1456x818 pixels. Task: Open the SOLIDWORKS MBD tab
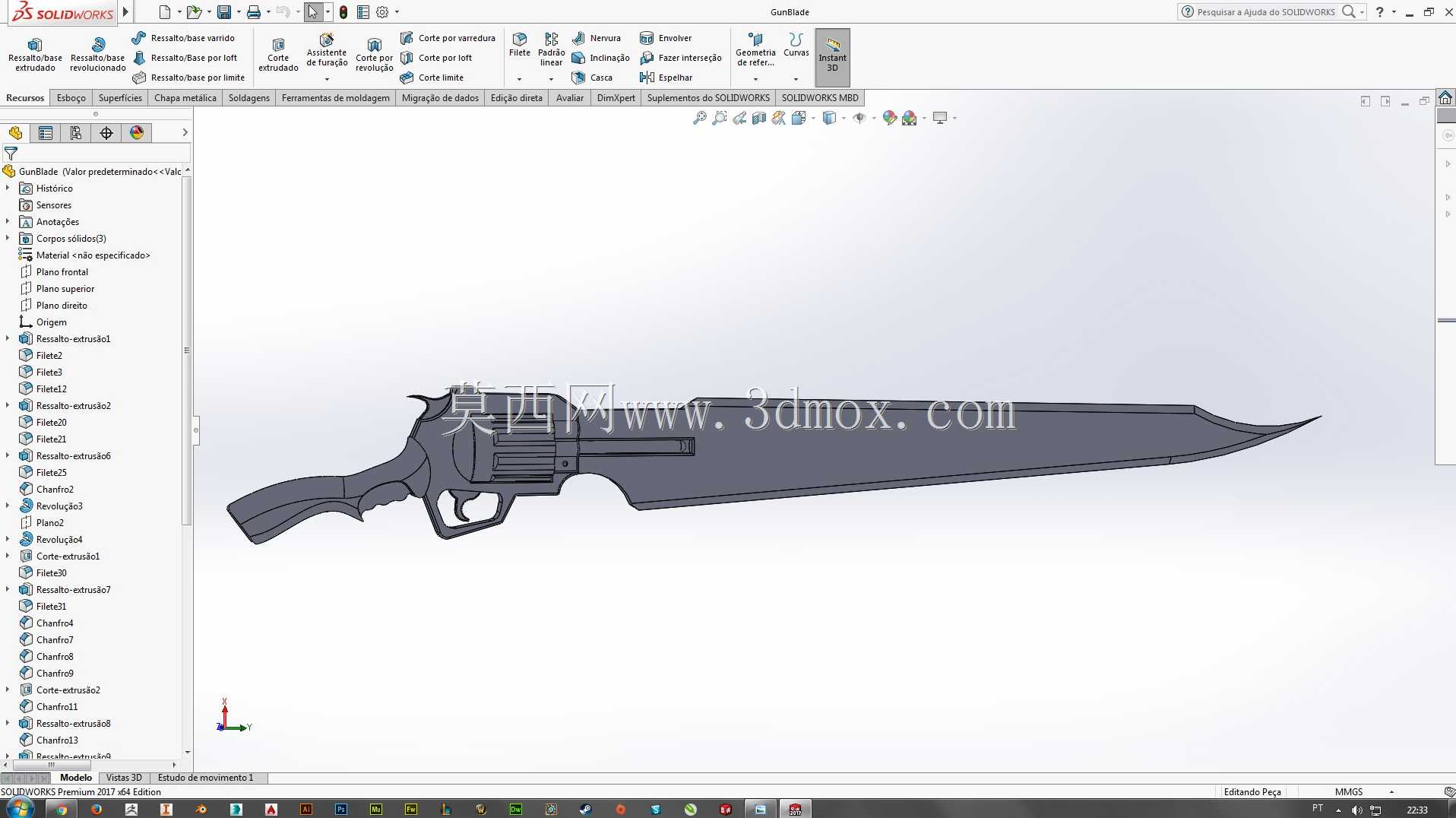(x=820, y=98)
